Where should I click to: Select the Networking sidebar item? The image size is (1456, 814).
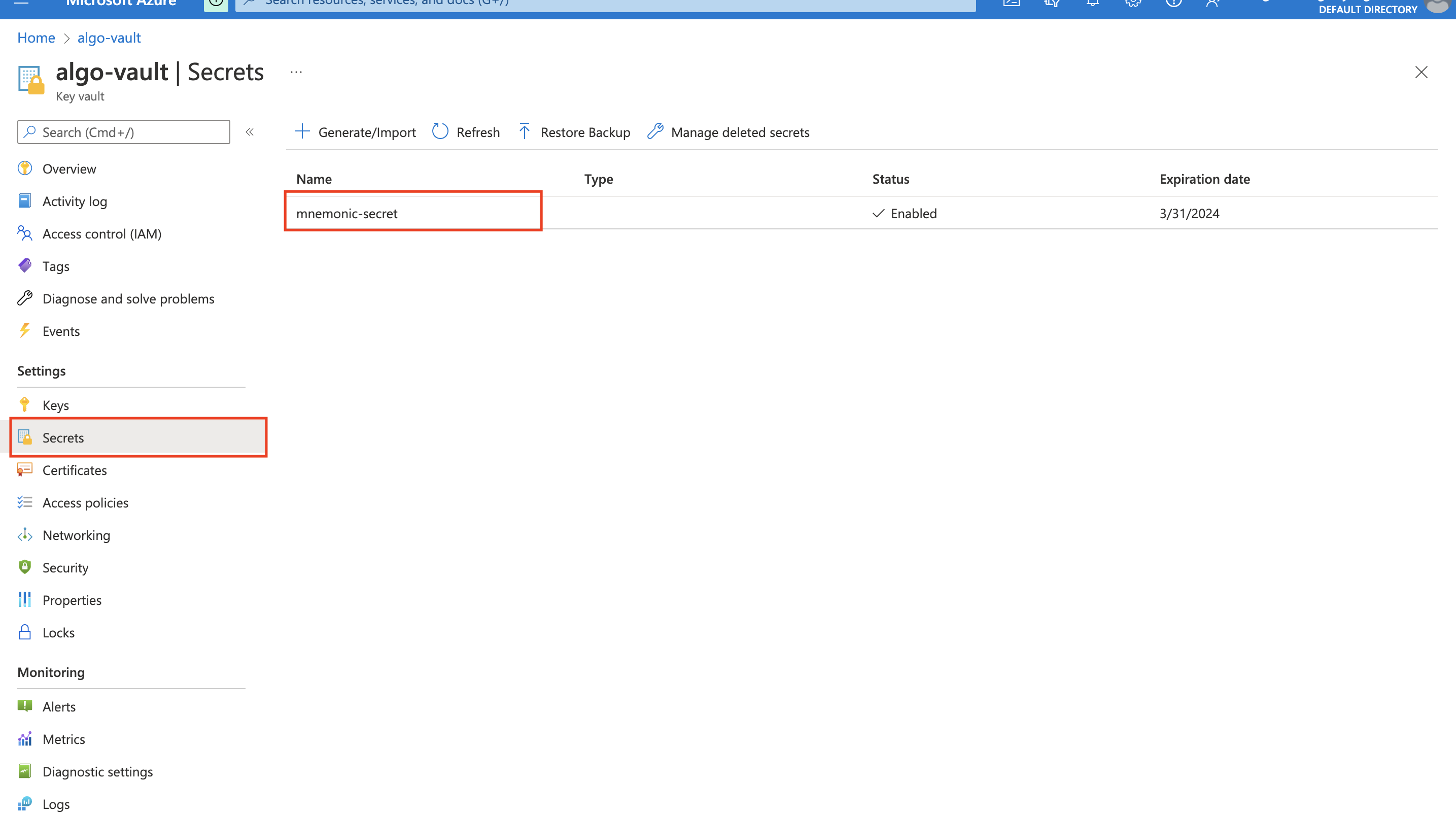(x=76, y=535)
